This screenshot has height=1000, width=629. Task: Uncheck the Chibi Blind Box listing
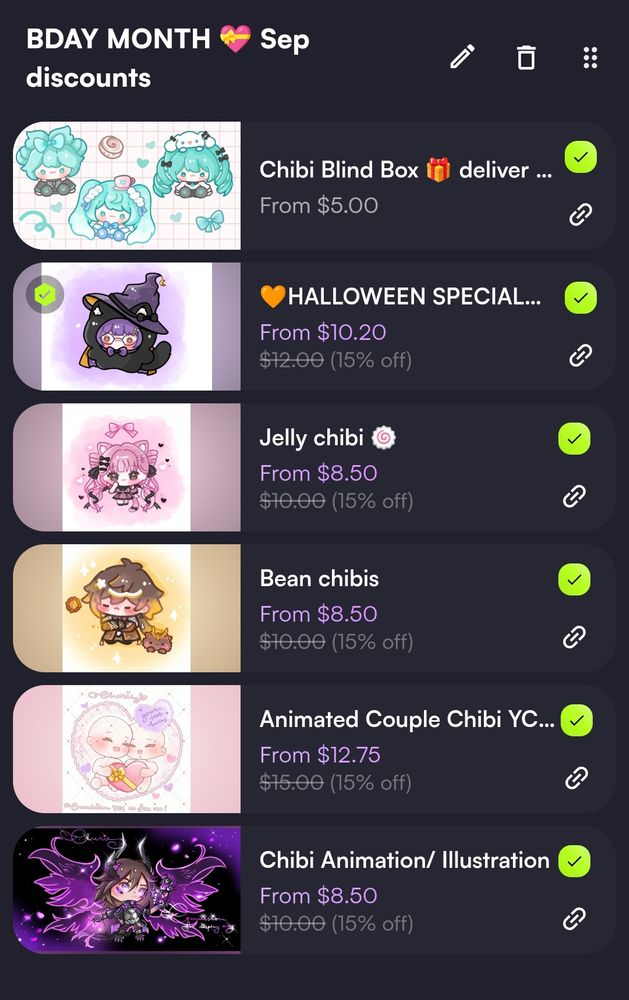tap(581, 157)
